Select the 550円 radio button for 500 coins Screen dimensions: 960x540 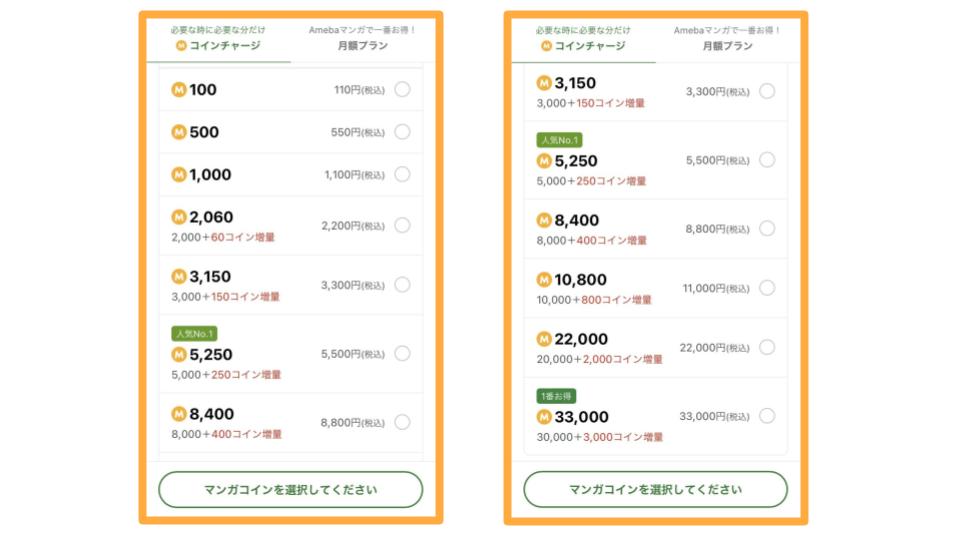pos(402,132)
